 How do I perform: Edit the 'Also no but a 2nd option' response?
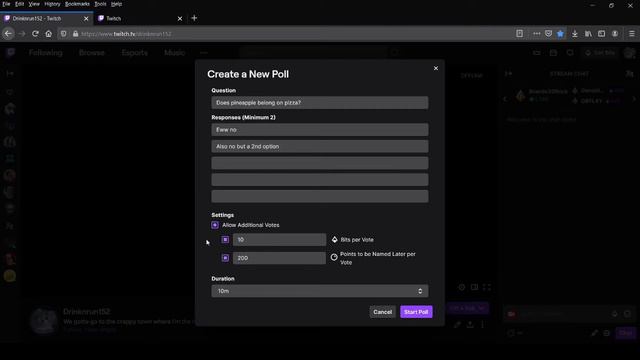320,147
